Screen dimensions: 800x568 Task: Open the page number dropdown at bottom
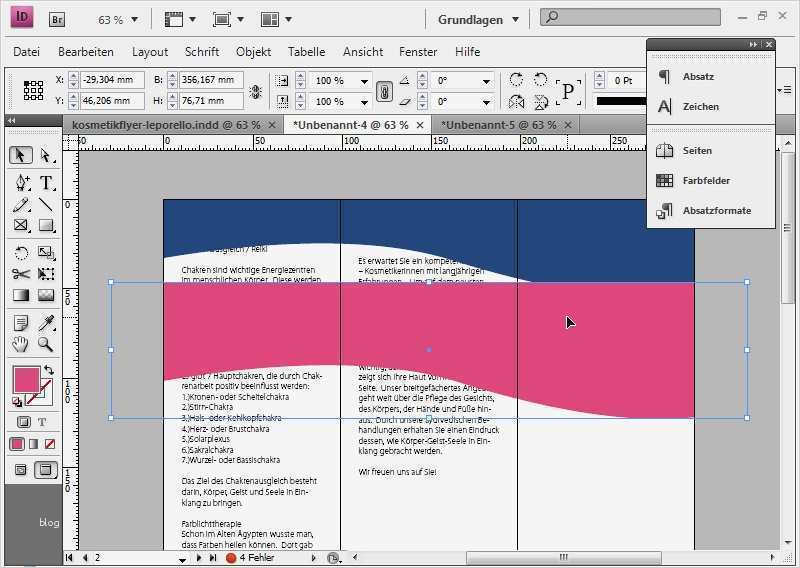pos(182,559)
